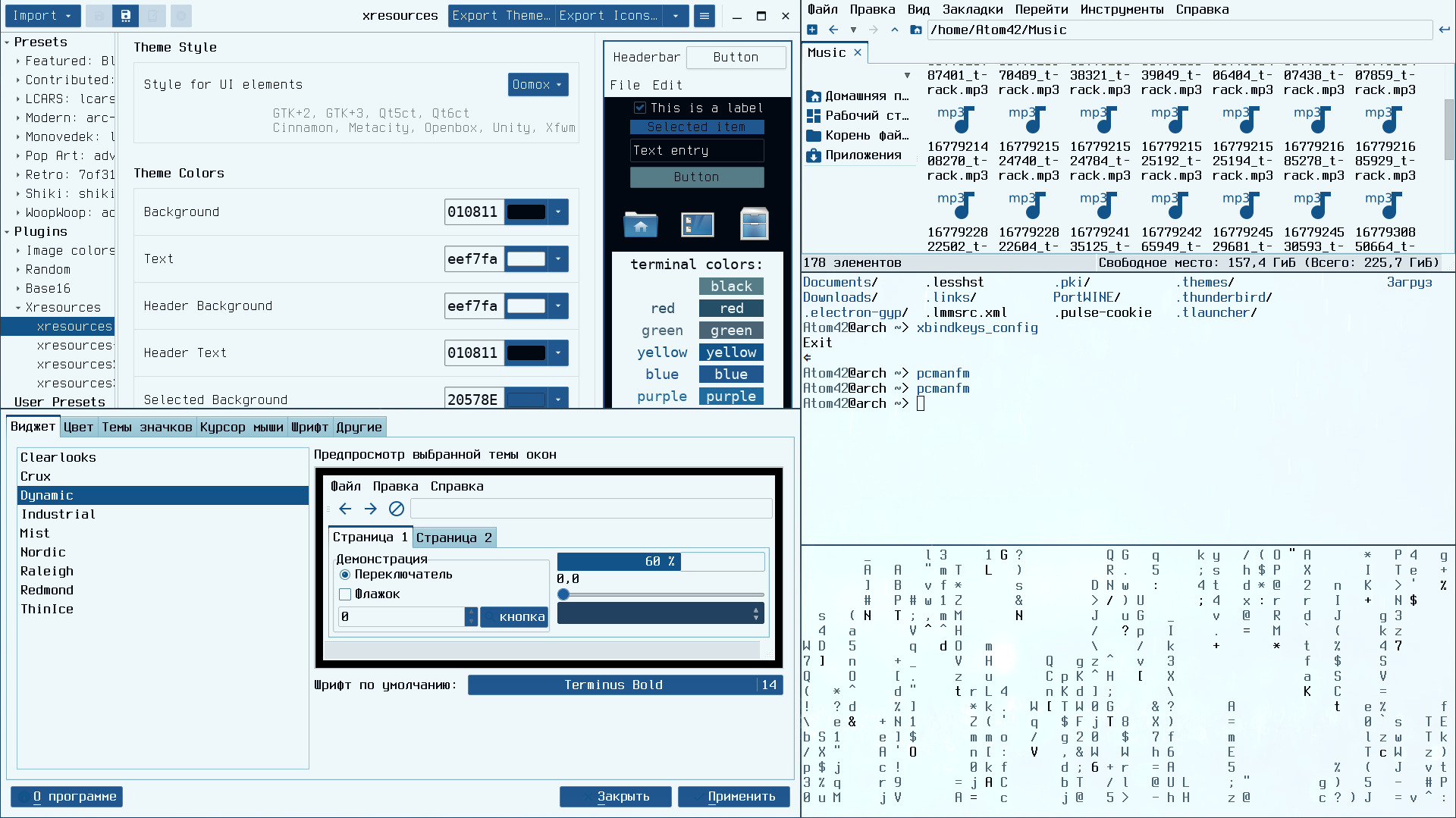This screenshot has width=1456, height=818.
Task: Click the Применить button
Action: 734,797
